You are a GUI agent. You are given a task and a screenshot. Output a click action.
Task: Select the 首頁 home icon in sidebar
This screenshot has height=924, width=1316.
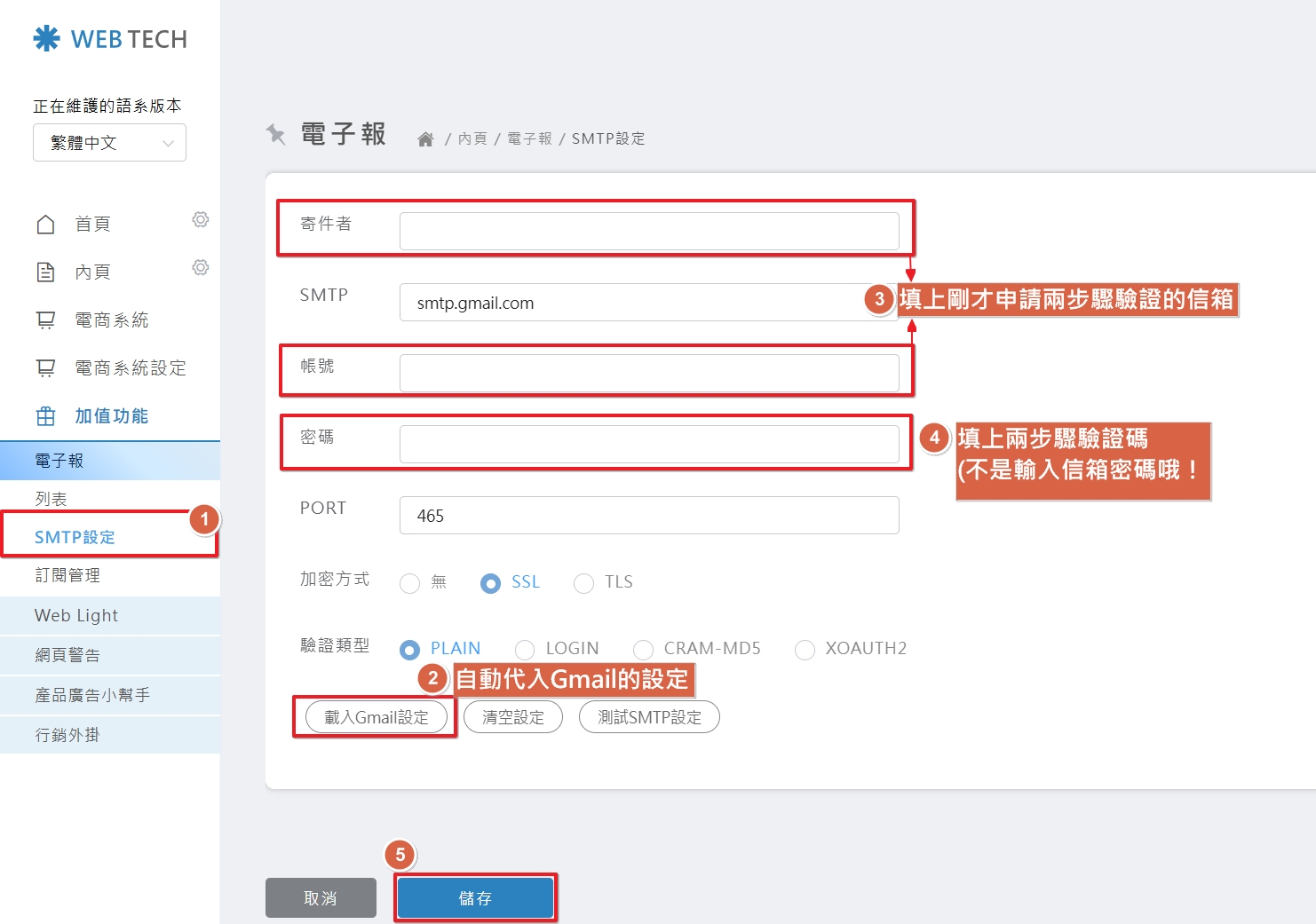pos(45,224)
